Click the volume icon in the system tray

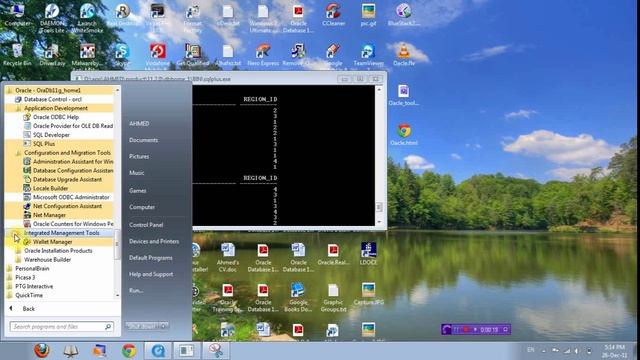[x=577, y=351]
